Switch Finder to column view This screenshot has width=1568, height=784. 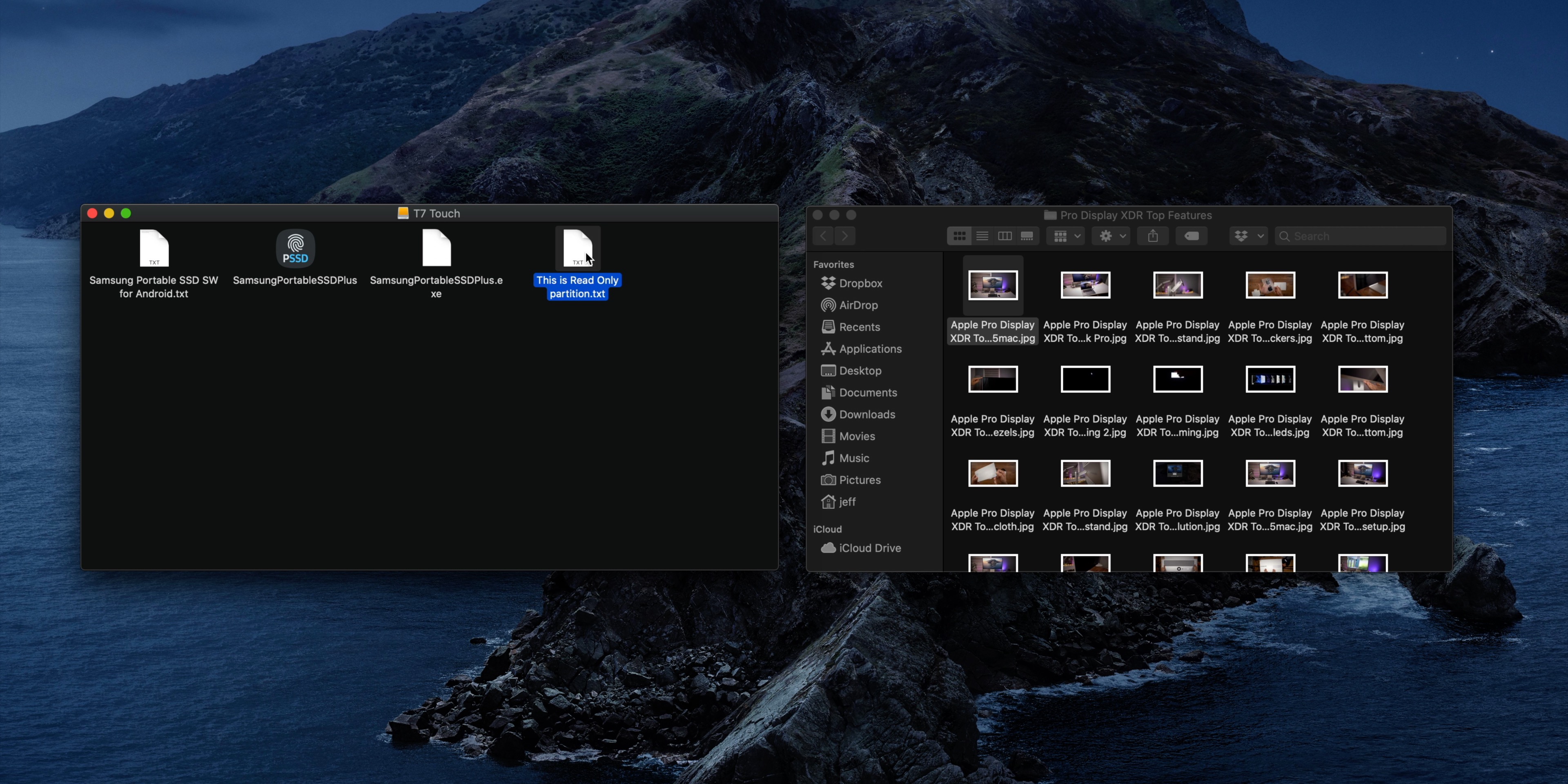tap(1004, 236)
